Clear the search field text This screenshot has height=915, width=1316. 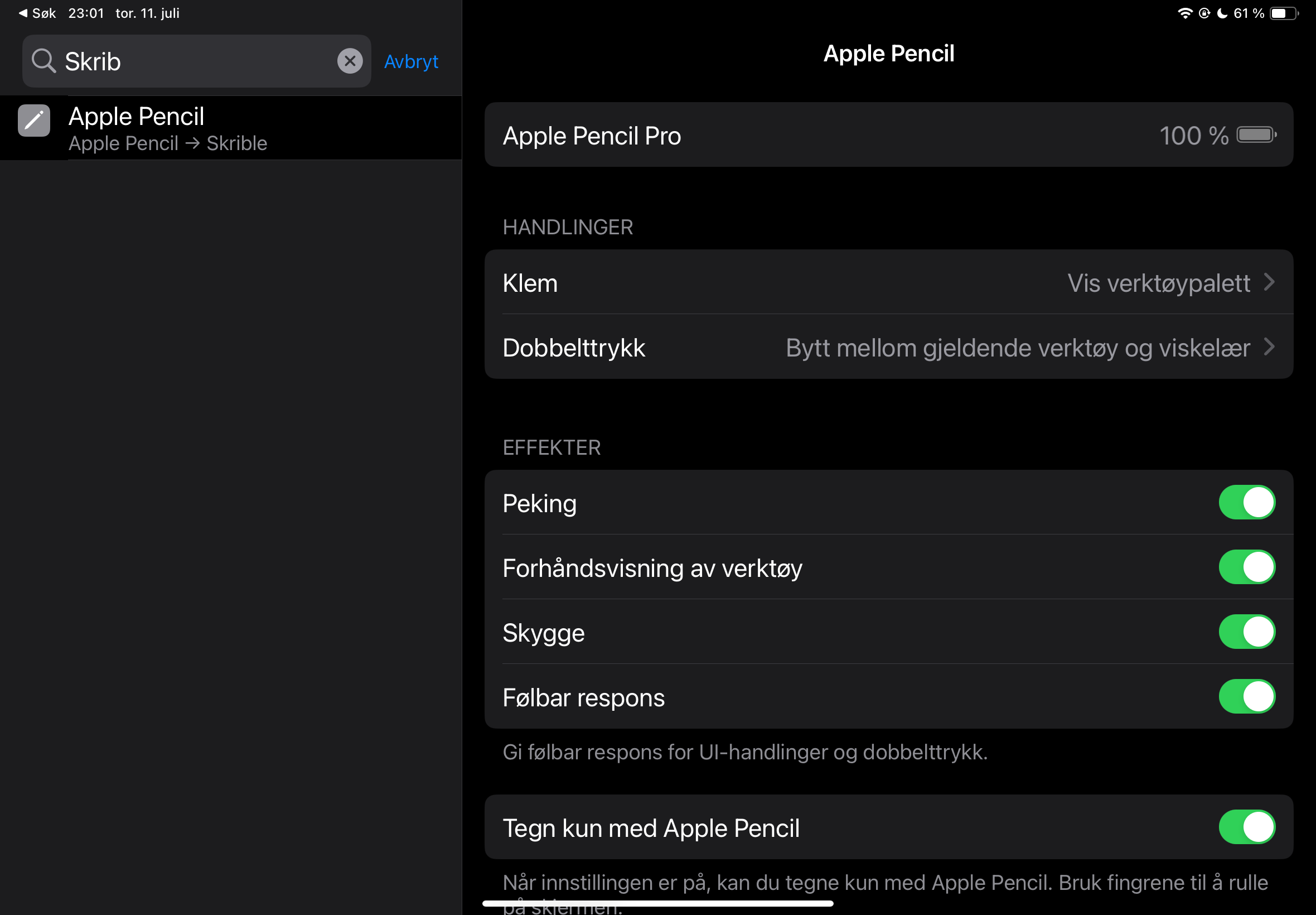coord(350,61)
